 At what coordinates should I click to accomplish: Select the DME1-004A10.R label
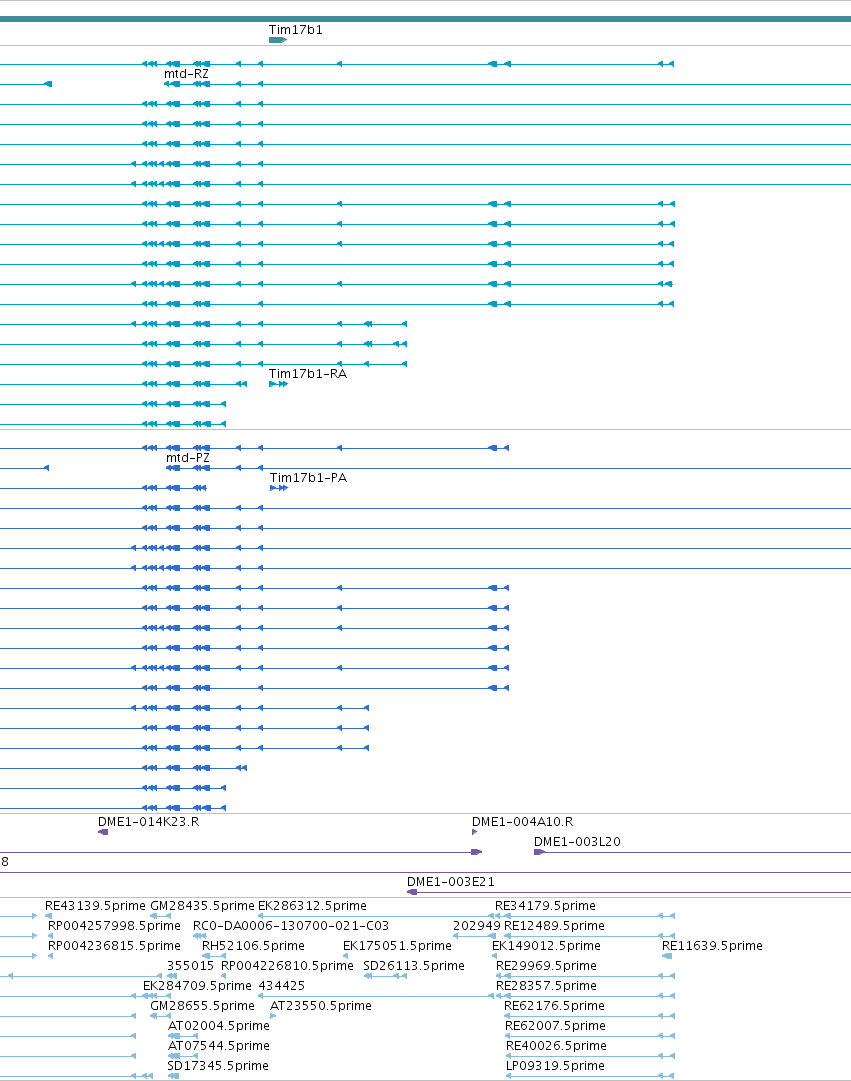click(x=522, y=822)
